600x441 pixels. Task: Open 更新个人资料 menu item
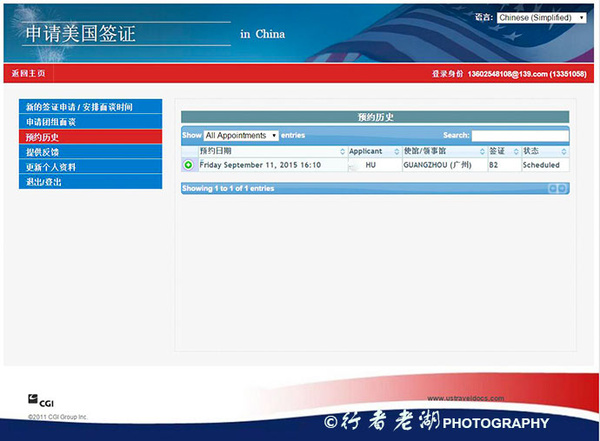pyautogui.click(x=91, y=167)
